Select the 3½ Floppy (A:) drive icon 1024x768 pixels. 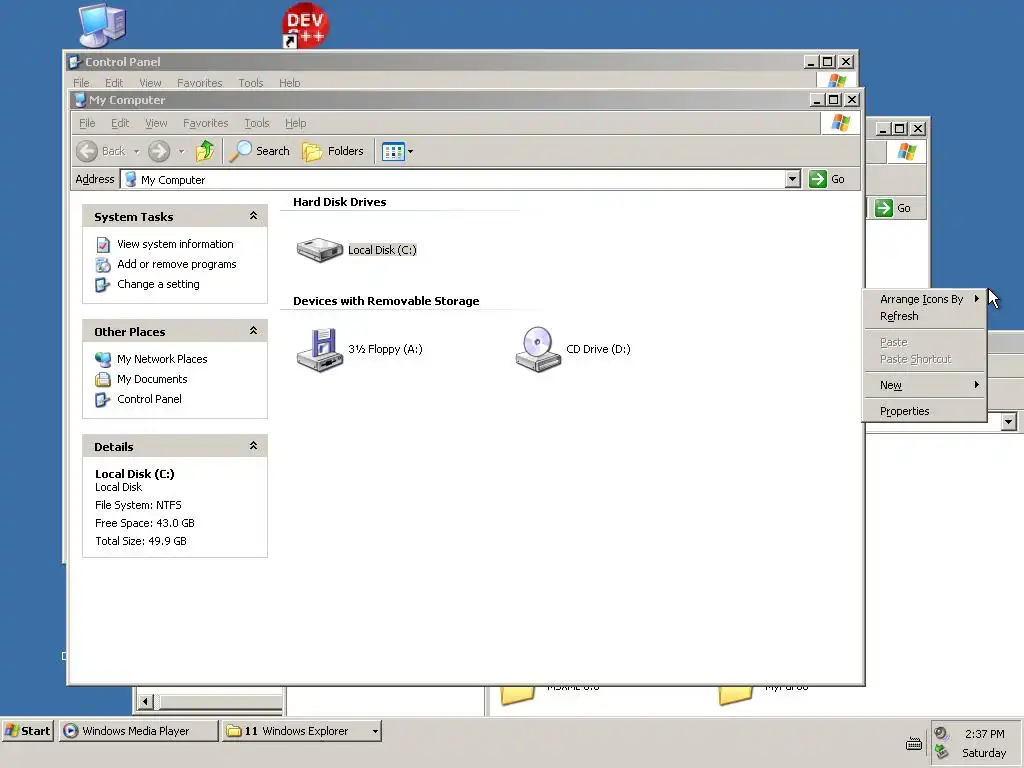click(x=319, y=349)
